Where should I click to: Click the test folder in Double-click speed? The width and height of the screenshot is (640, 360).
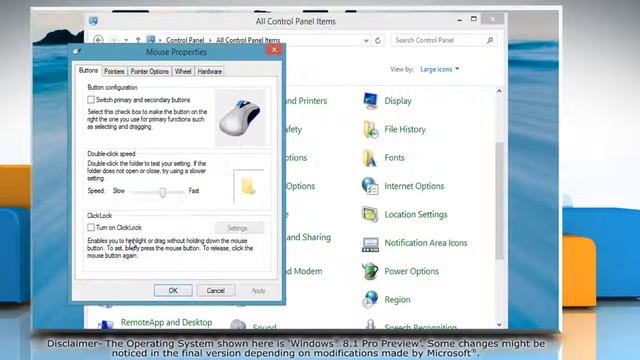coord(248,187)
